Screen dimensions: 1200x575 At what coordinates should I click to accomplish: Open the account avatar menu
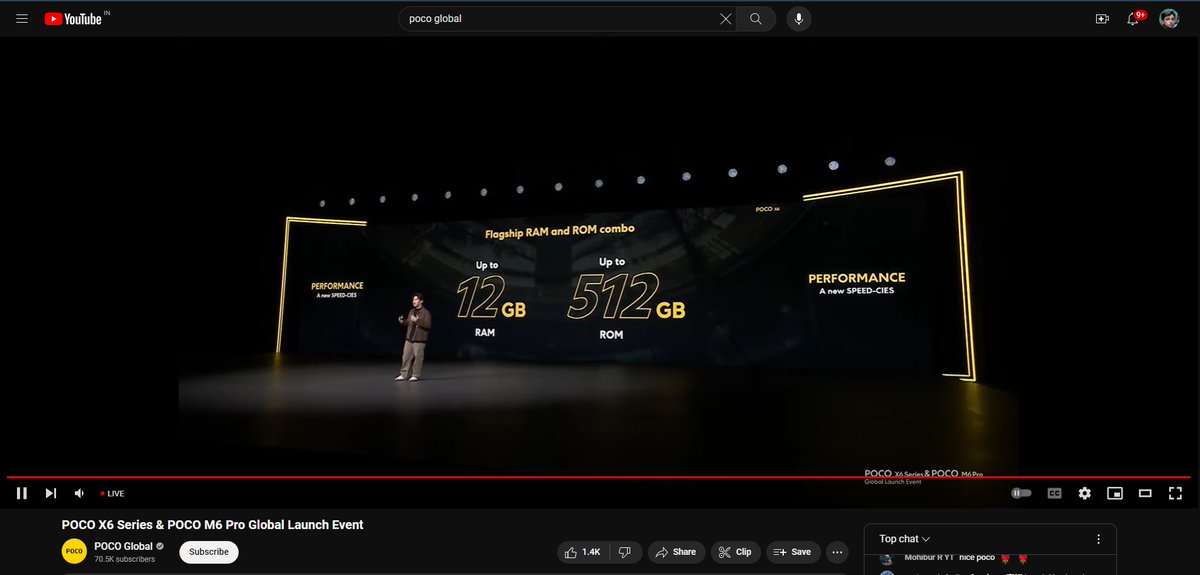point(1169,19)
